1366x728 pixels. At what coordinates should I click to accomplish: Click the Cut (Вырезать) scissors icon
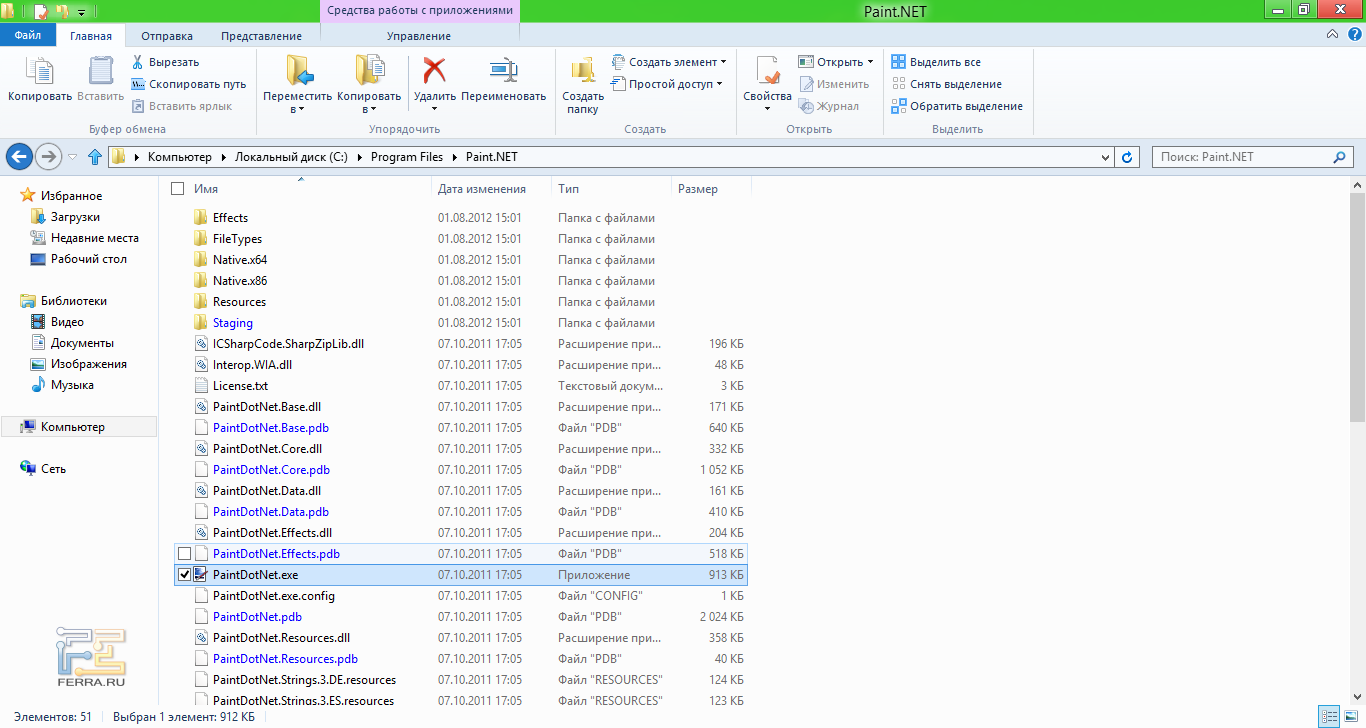tap(138, 62)
